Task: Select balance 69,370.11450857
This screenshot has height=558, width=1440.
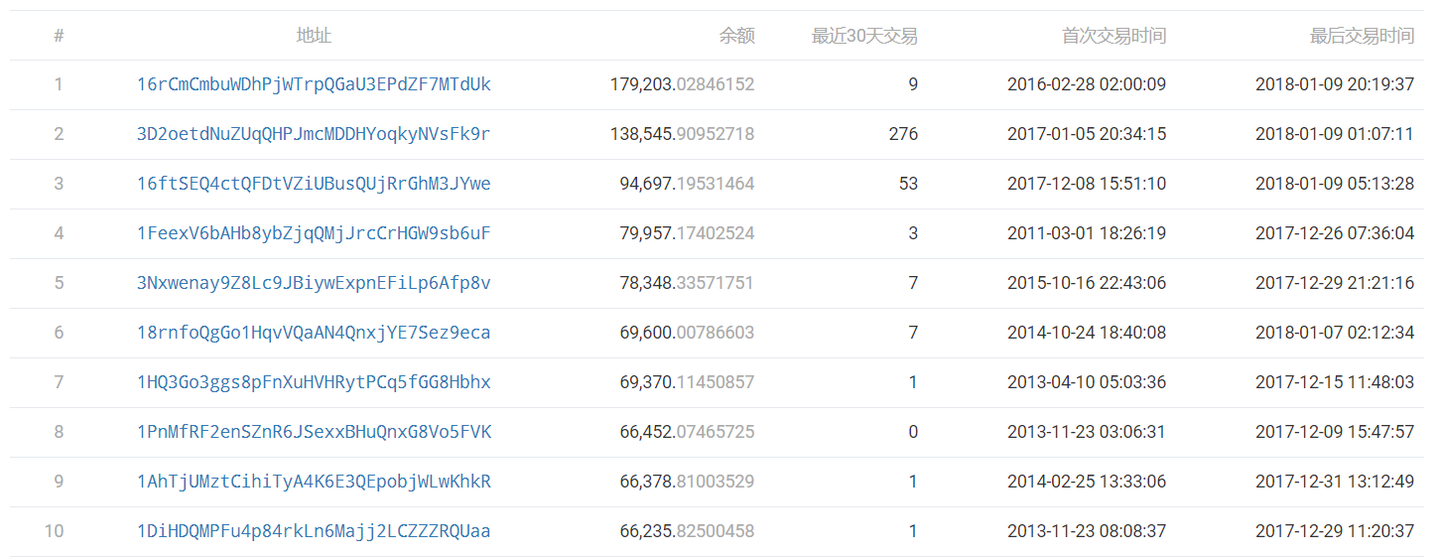Action: pos(687,383)
